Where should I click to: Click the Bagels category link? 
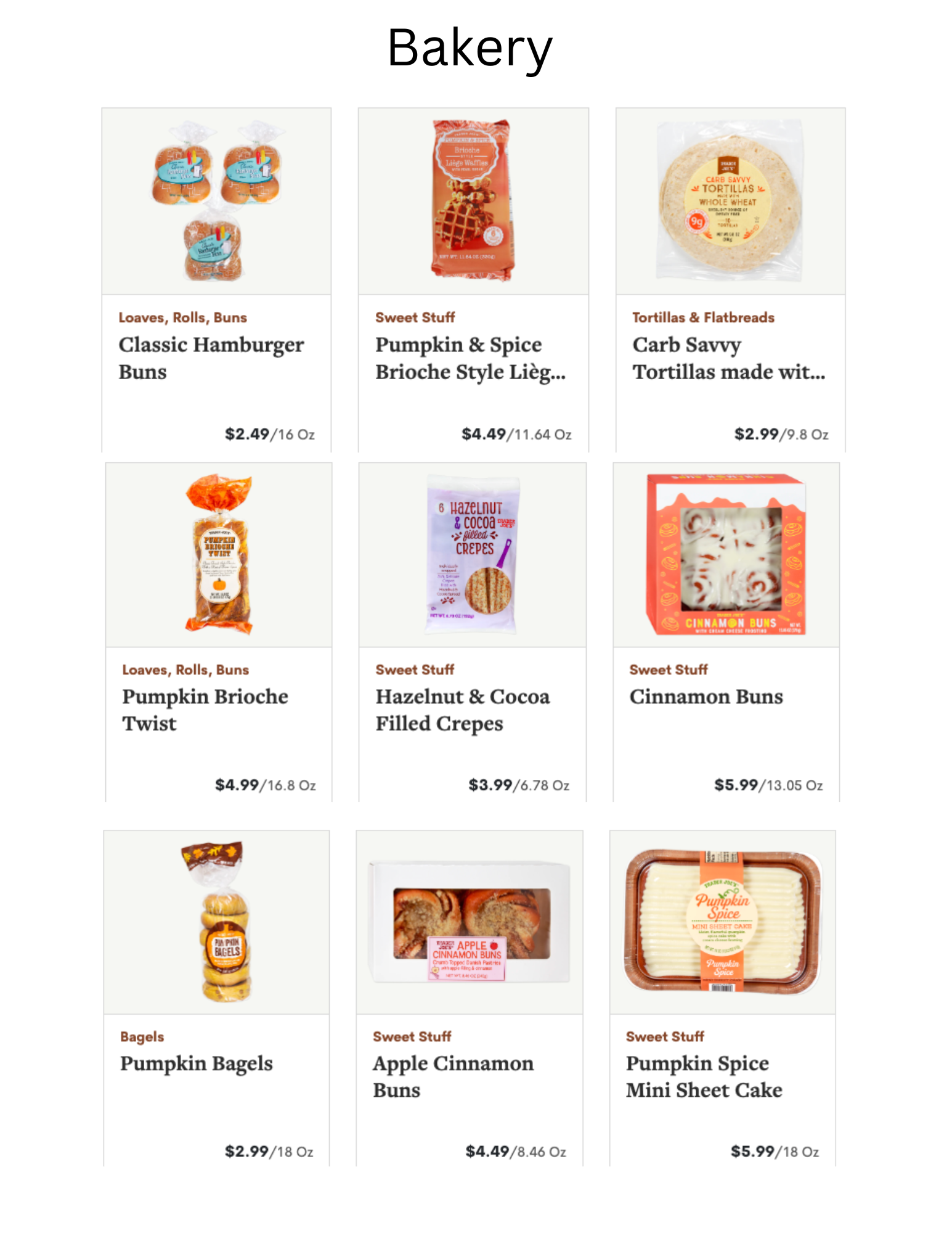pyautogui.click(x=142, y=1037)
